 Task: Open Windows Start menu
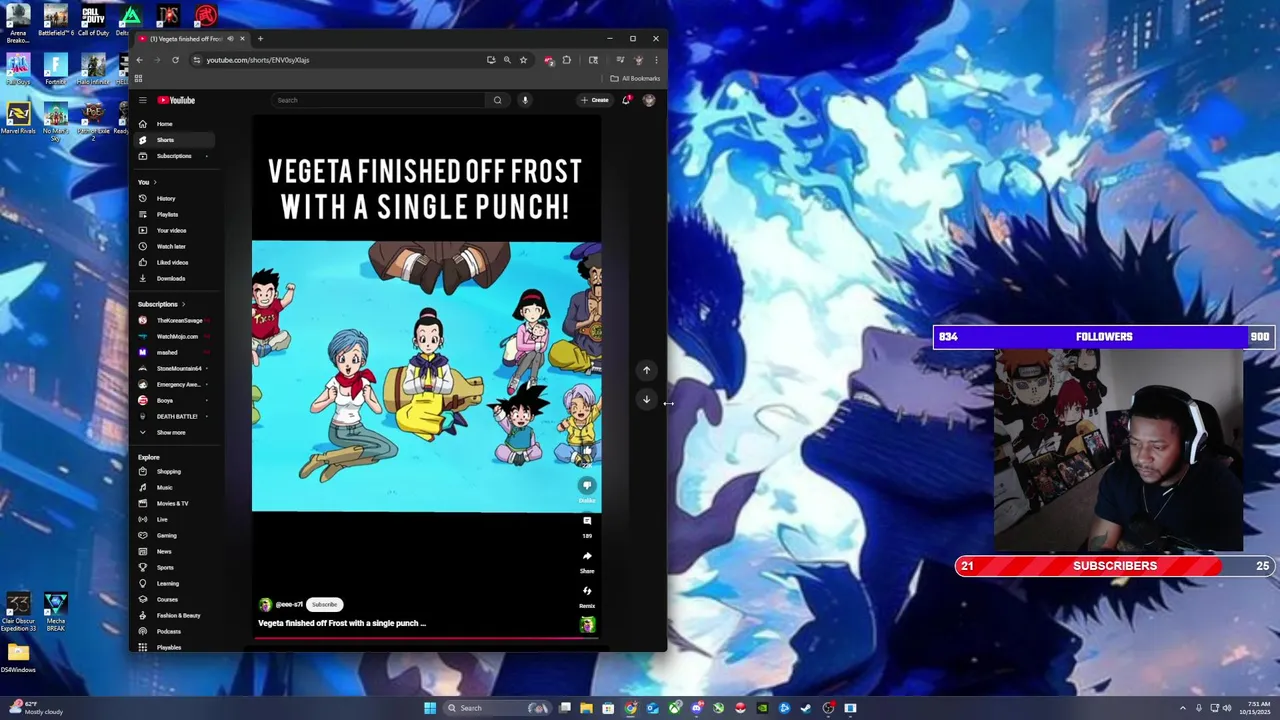430,708
